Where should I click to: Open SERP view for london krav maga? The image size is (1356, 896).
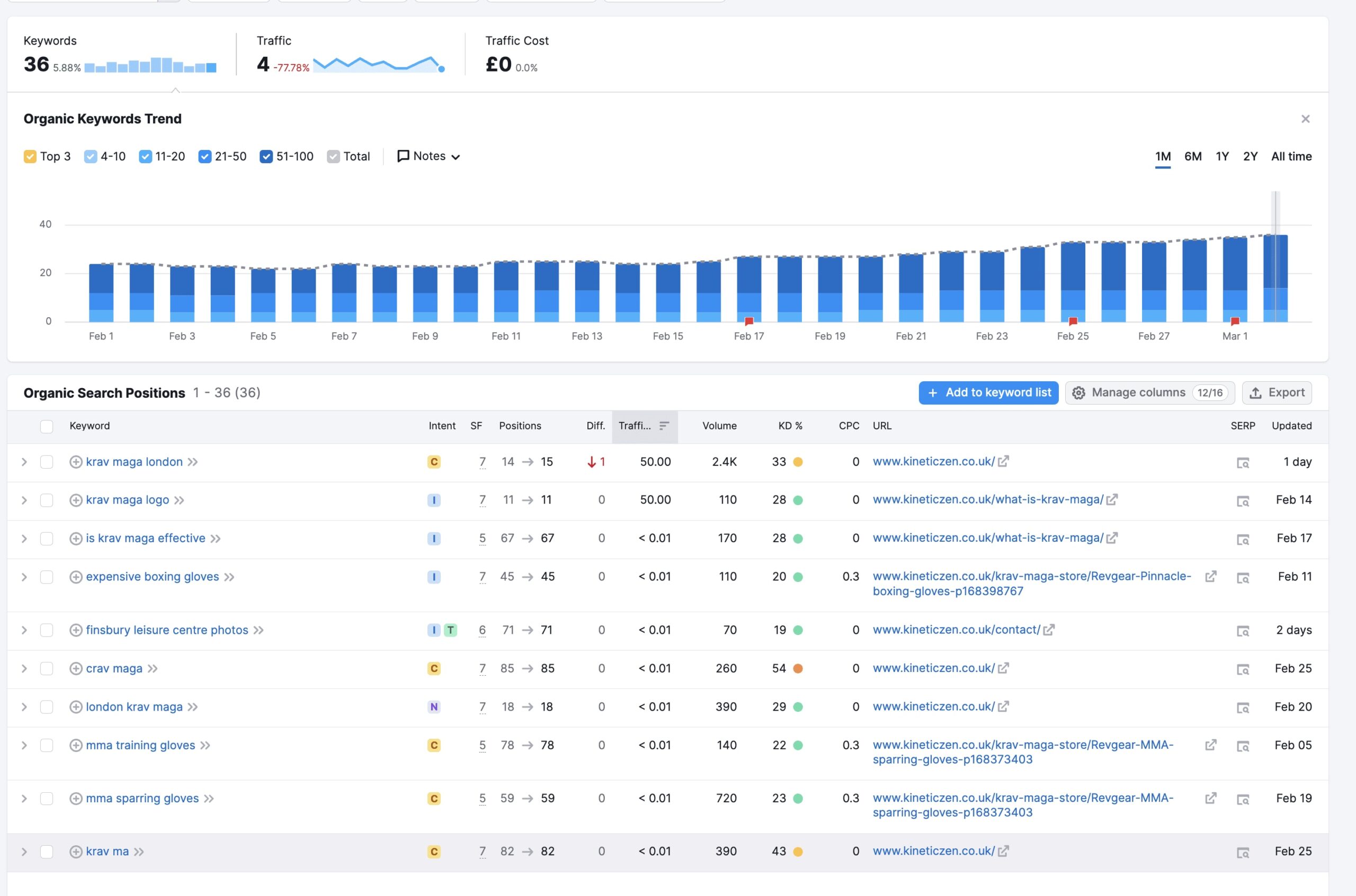1242,708
